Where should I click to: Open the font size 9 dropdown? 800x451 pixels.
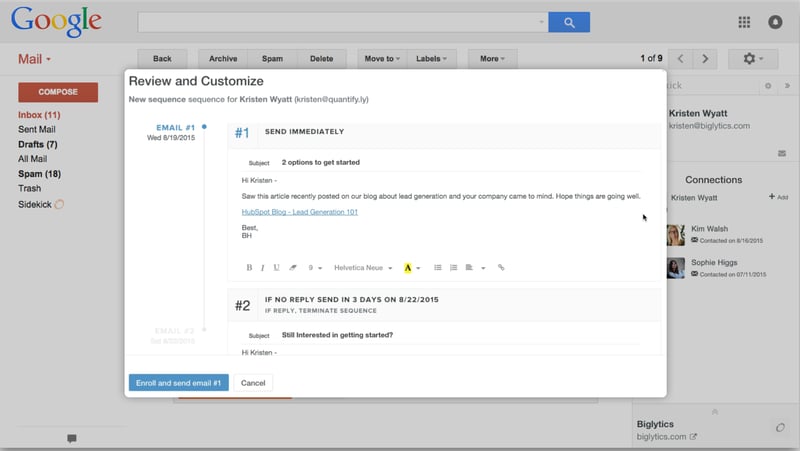[x=315, y=268]
